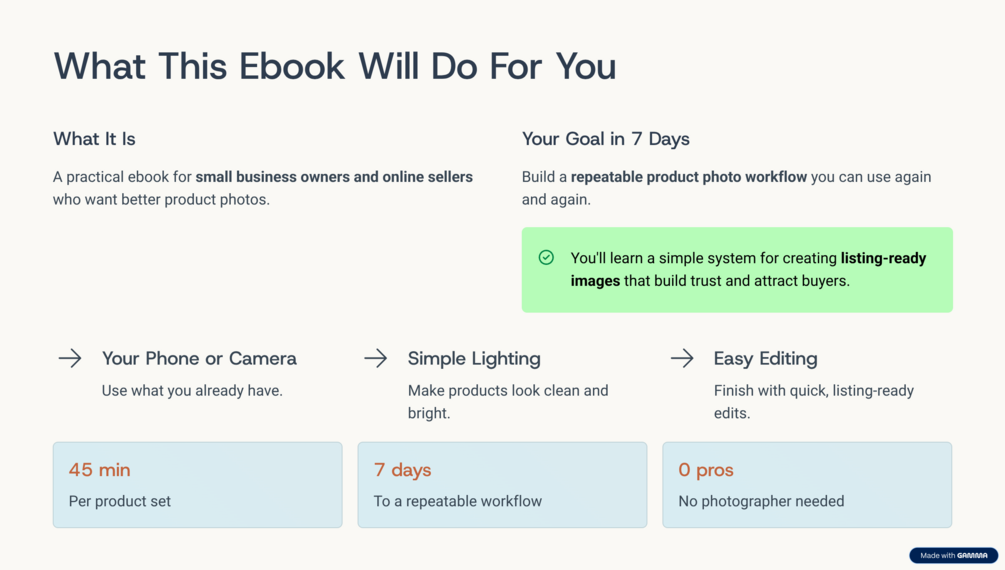Select the 7 days stat card
The height and width of the screenshot is (570, 1005).
pyautogui.click(x=502, y=485)
